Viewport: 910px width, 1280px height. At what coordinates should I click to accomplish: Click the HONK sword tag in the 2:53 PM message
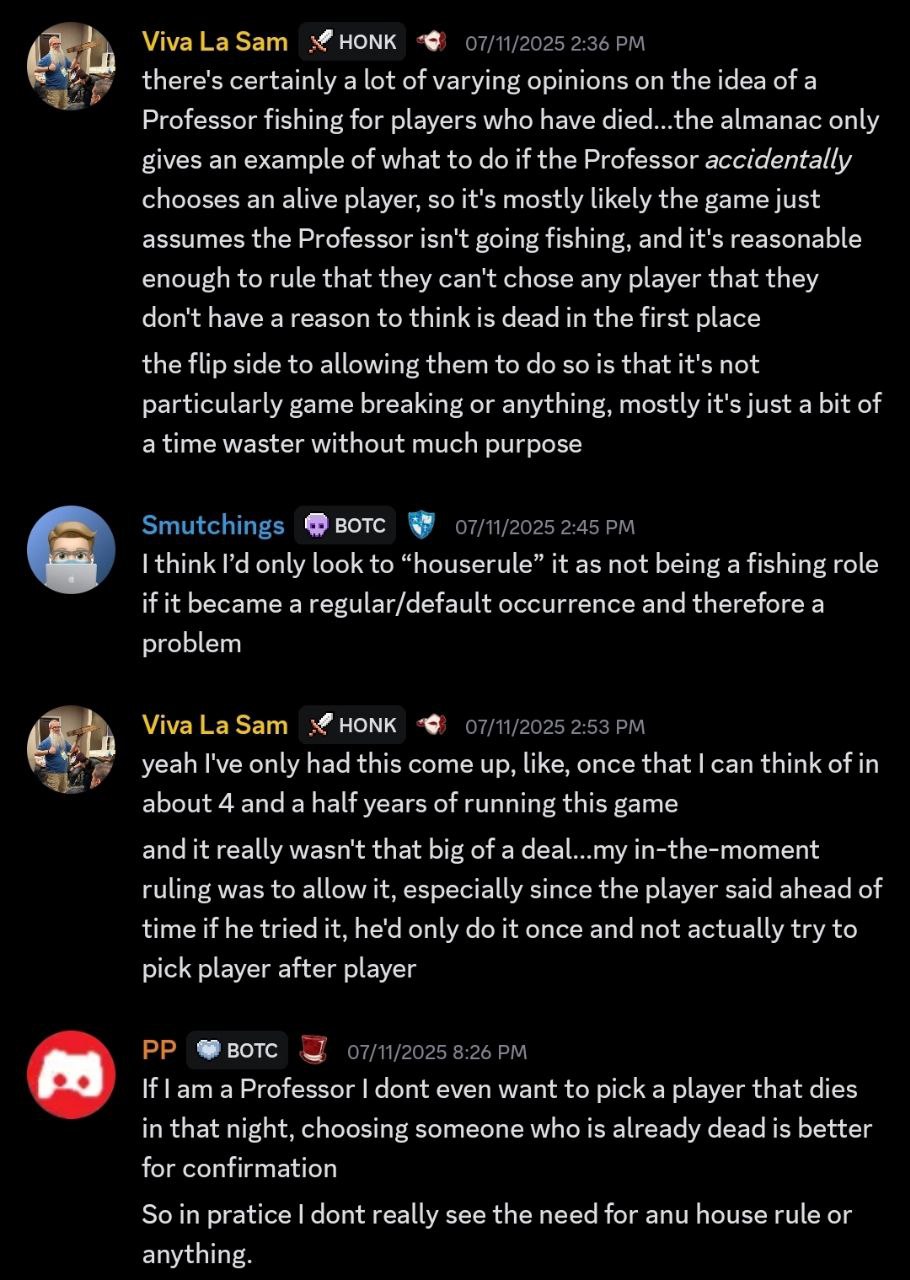pos(352,725)
